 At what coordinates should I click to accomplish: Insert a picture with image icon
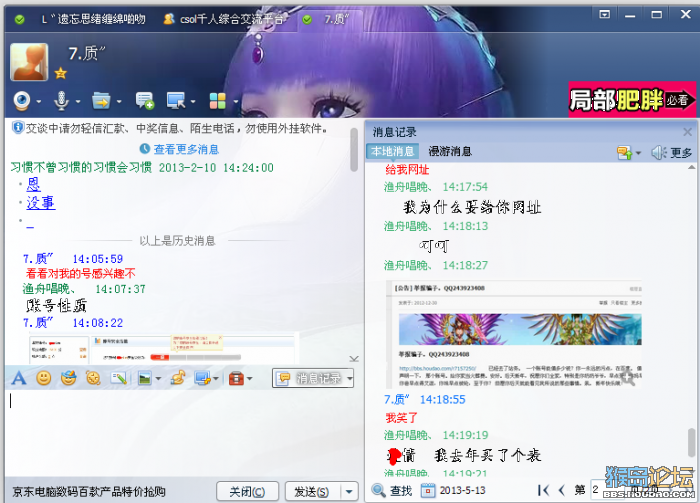coord(145,378)
